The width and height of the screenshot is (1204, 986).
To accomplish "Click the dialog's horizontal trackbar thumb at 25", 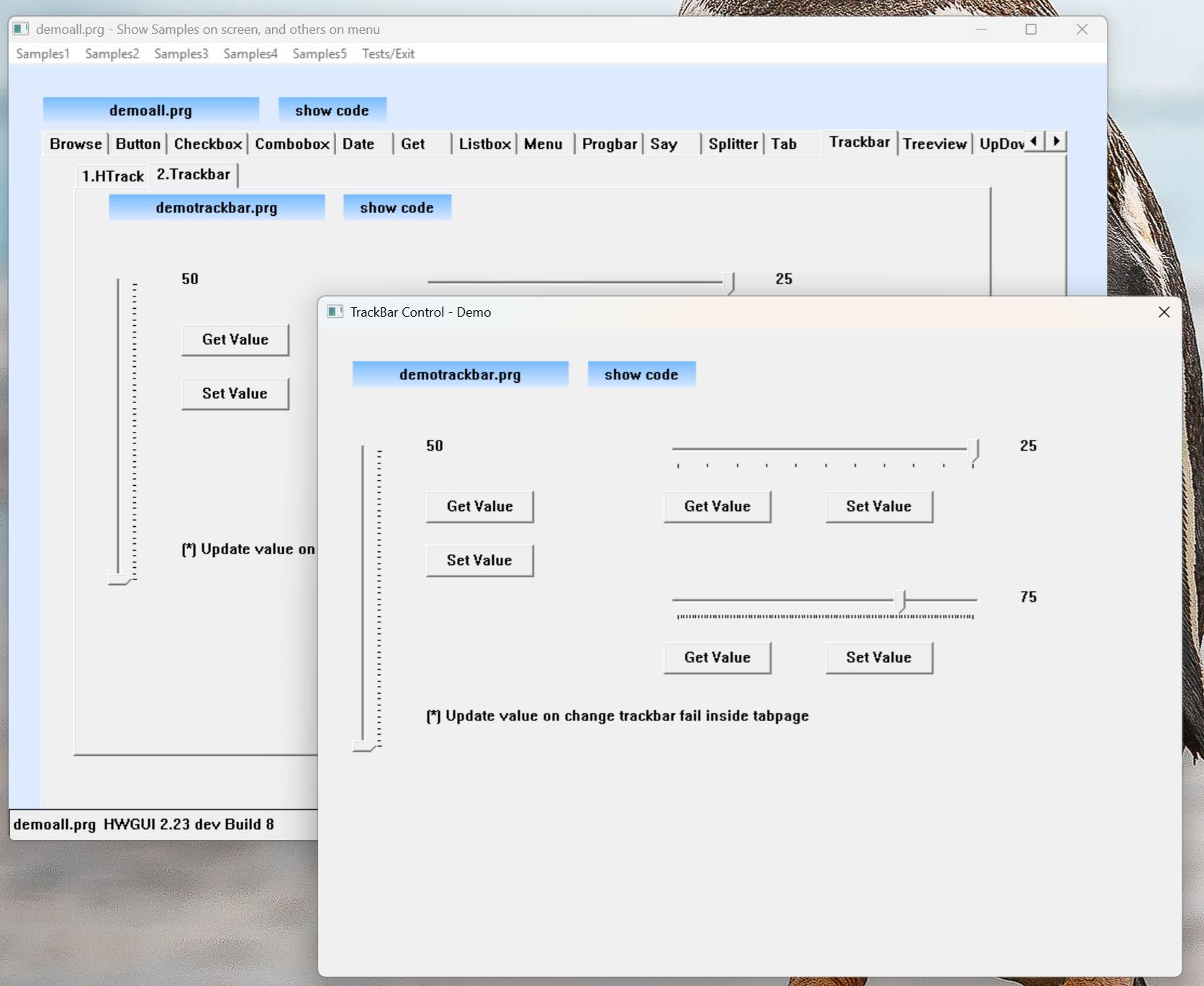I will pyautogui.click(x=974, y=451).
